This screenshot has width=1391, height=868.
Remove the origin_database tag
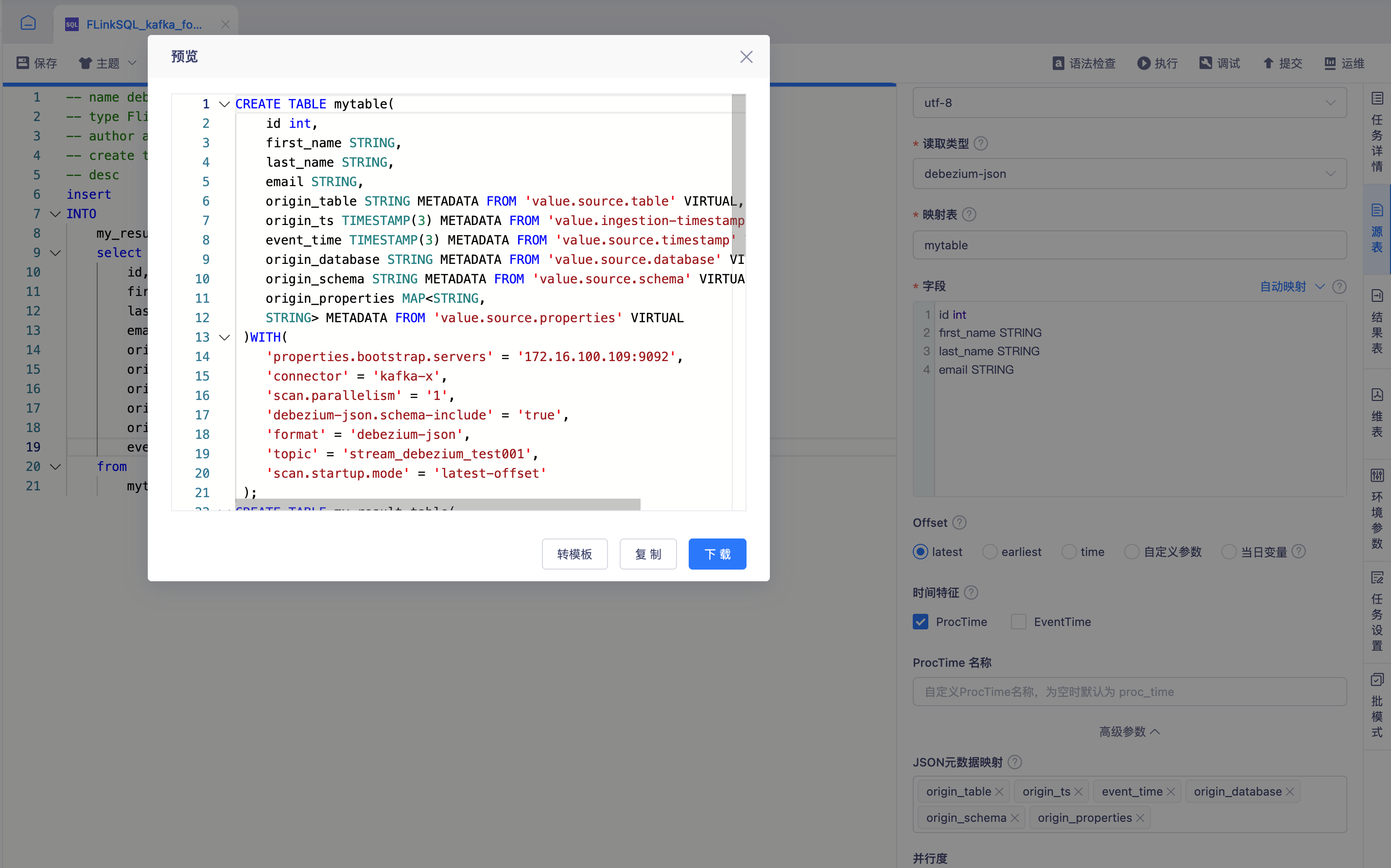pyautogui.click(x=1290, y=792)
